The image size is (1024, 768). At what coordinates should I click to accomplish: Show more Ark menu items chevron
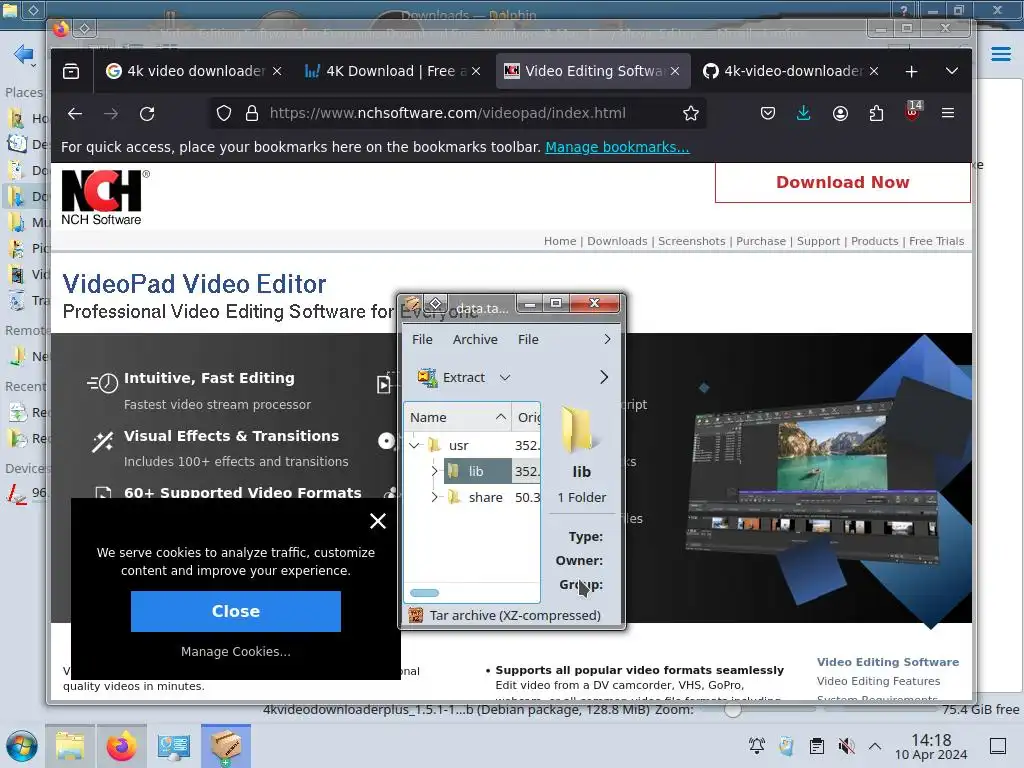607,340
